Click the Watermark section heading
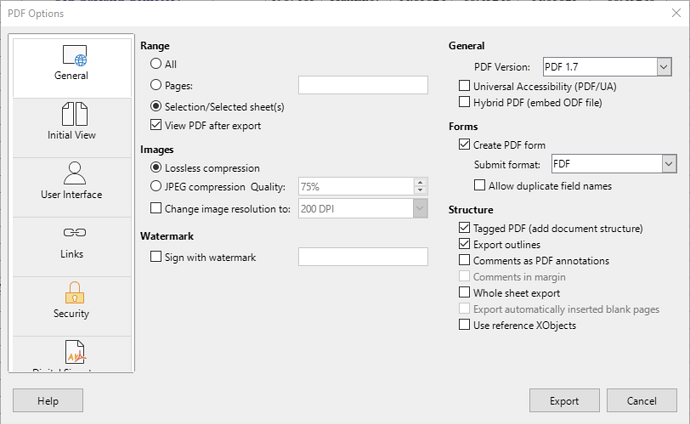The width and height of the screenshot is (690, 424). click(x=167, y=236)
